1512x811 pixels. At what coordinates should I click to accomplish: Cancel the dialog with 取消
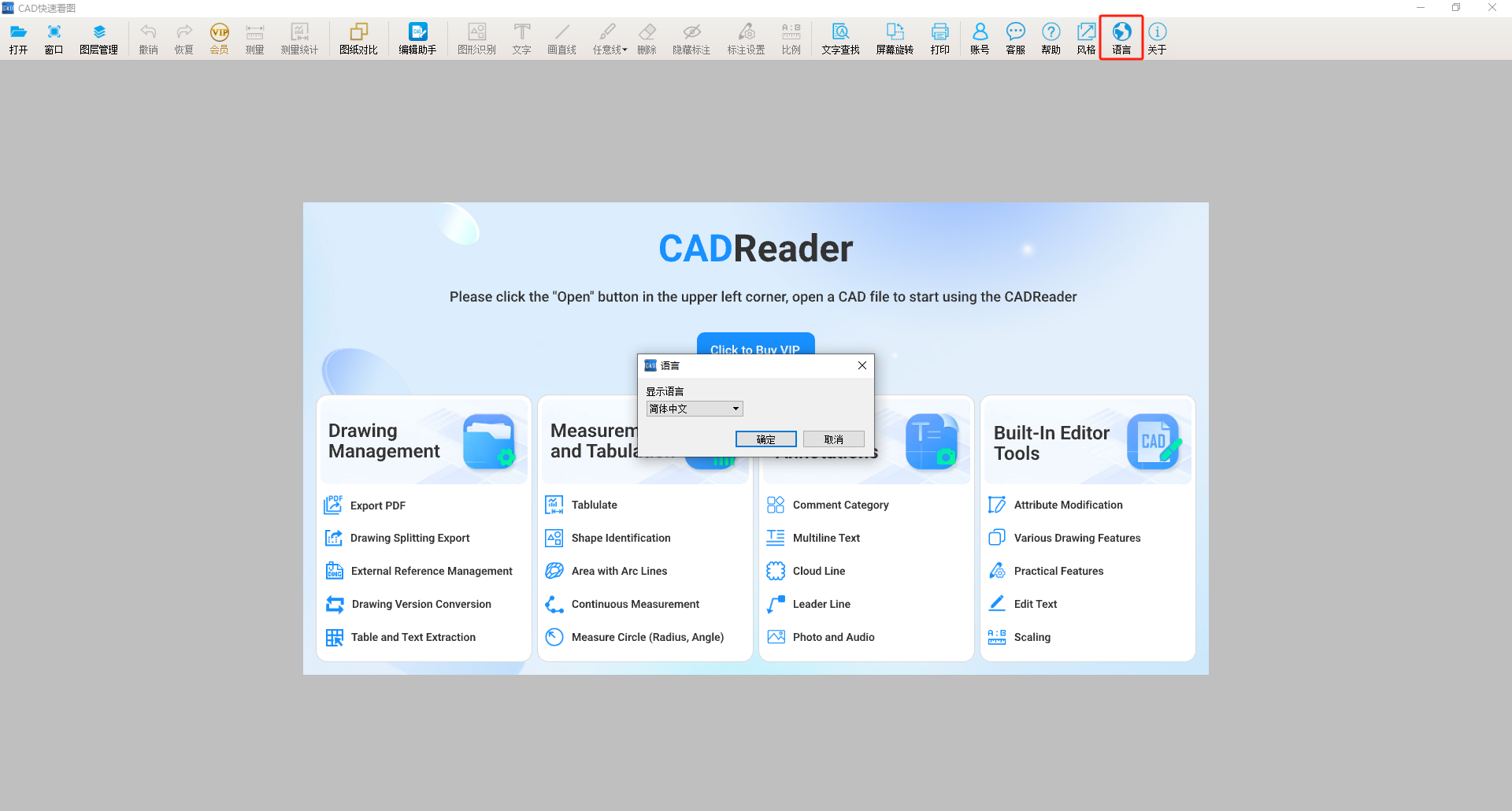(x=833, y=439)
